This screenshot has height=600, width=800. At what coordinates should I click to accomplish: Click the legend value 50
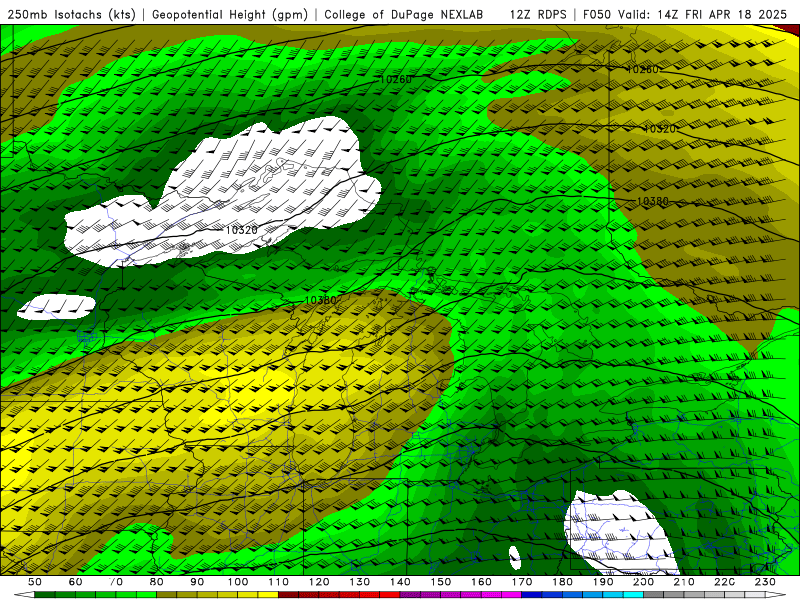tap(35, 582)
